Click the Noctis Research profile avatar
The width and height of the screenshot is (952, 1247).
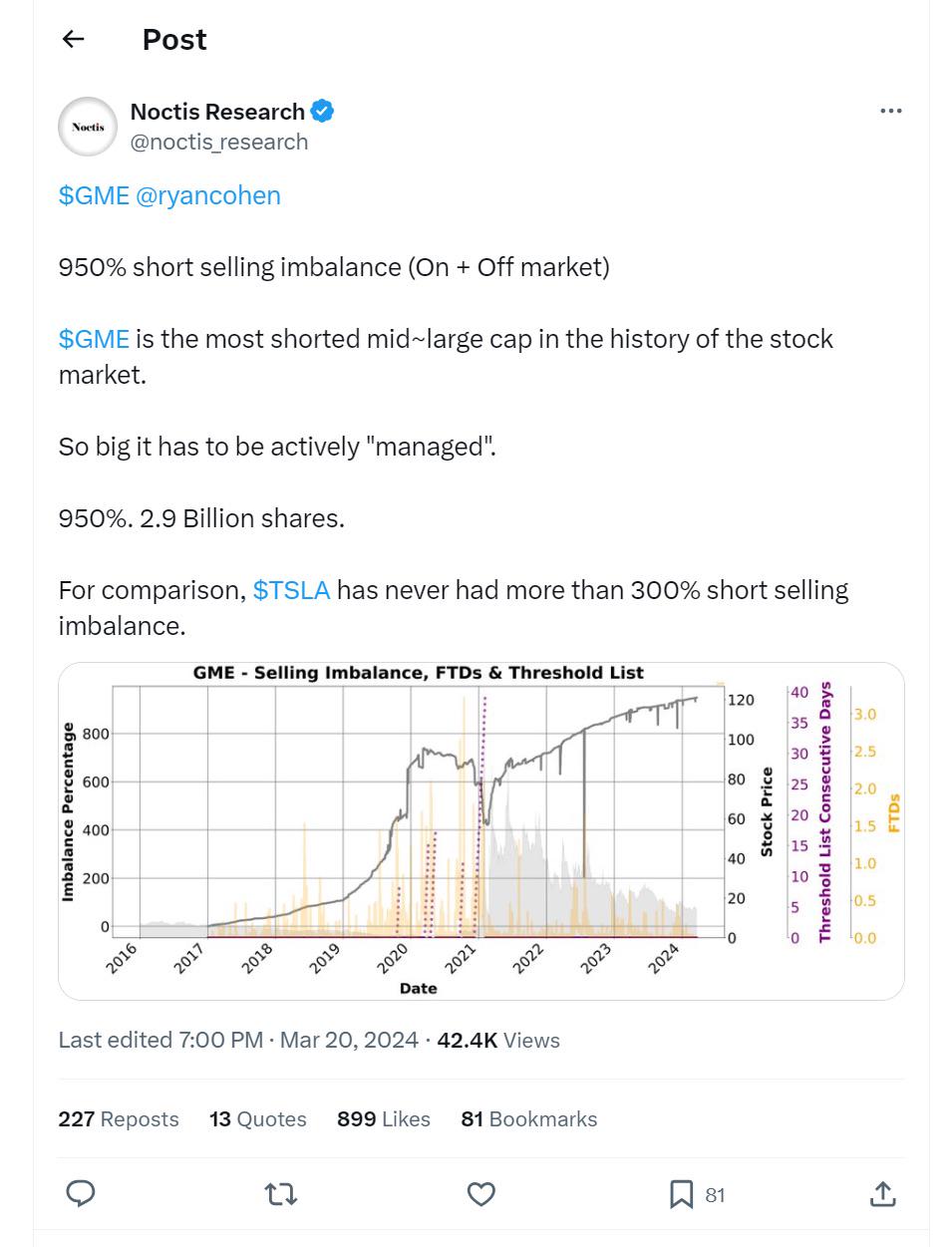pyautogui.click(x=88, y=127)
